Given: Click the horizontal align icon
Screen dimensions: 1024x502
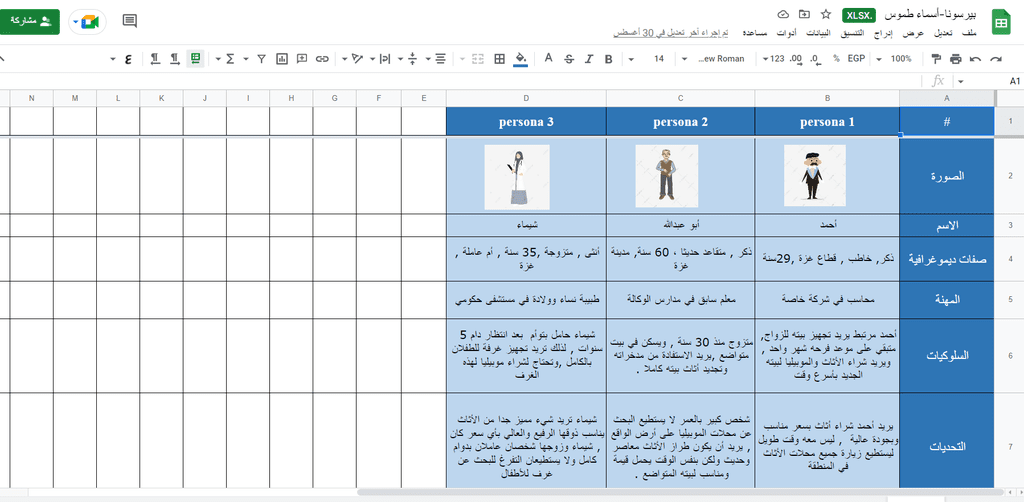Looking at the screenshot, I should pyautogui.click(x=441, y=59).
